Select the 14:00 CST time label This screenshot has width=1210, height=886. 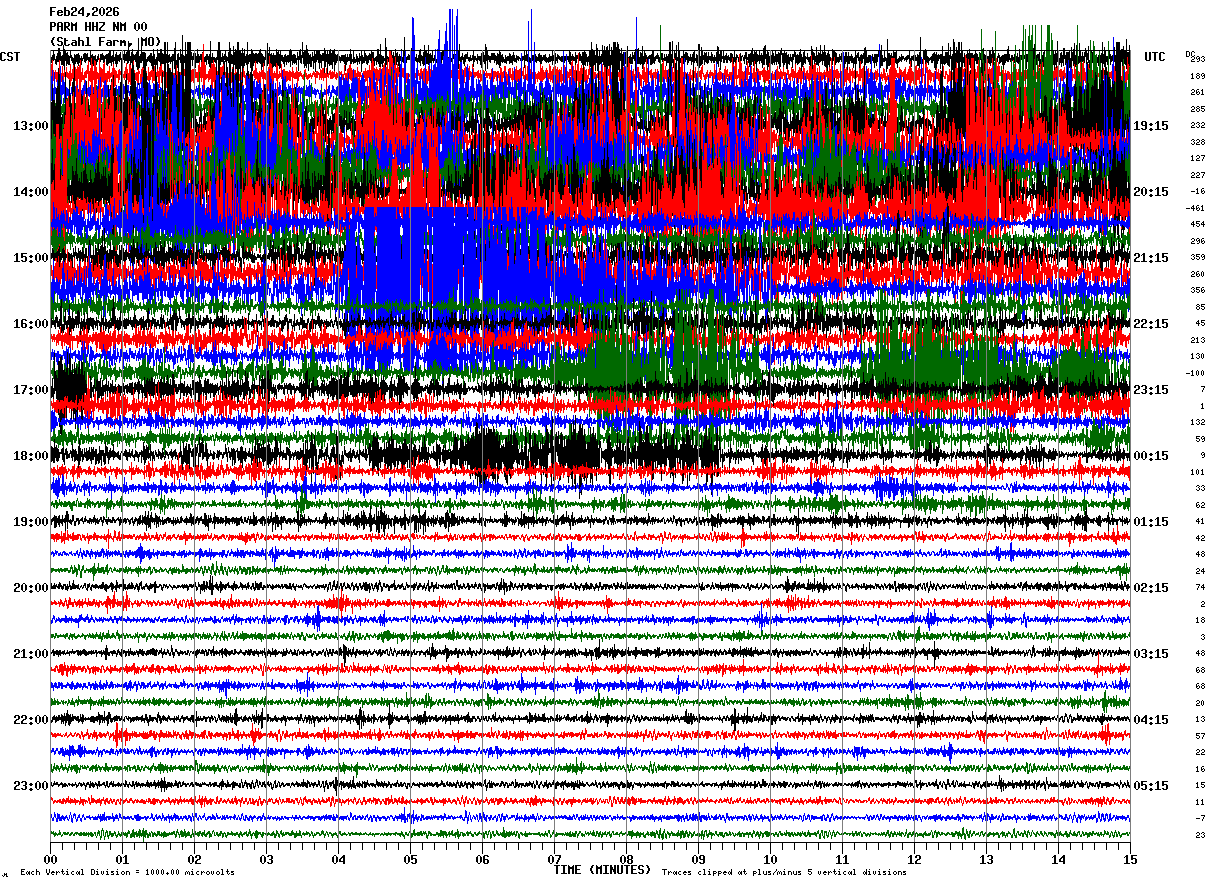click(x=30, y=192)
